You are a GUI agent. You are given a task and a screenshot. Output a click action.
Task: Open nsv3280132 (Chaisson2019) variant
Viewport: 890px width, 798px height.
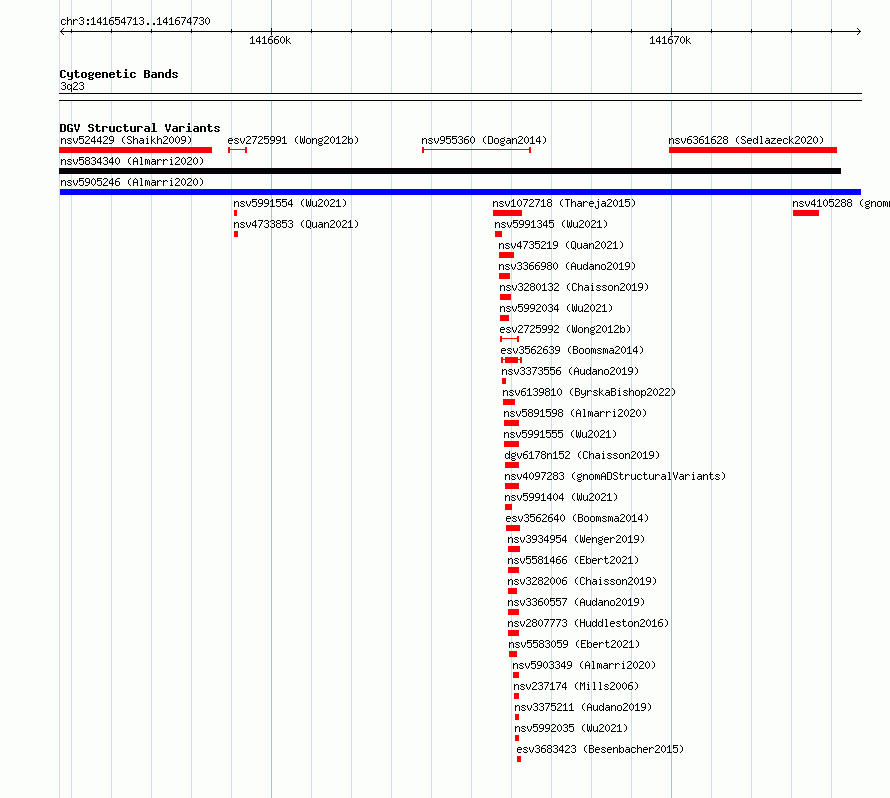coord(574,287)
